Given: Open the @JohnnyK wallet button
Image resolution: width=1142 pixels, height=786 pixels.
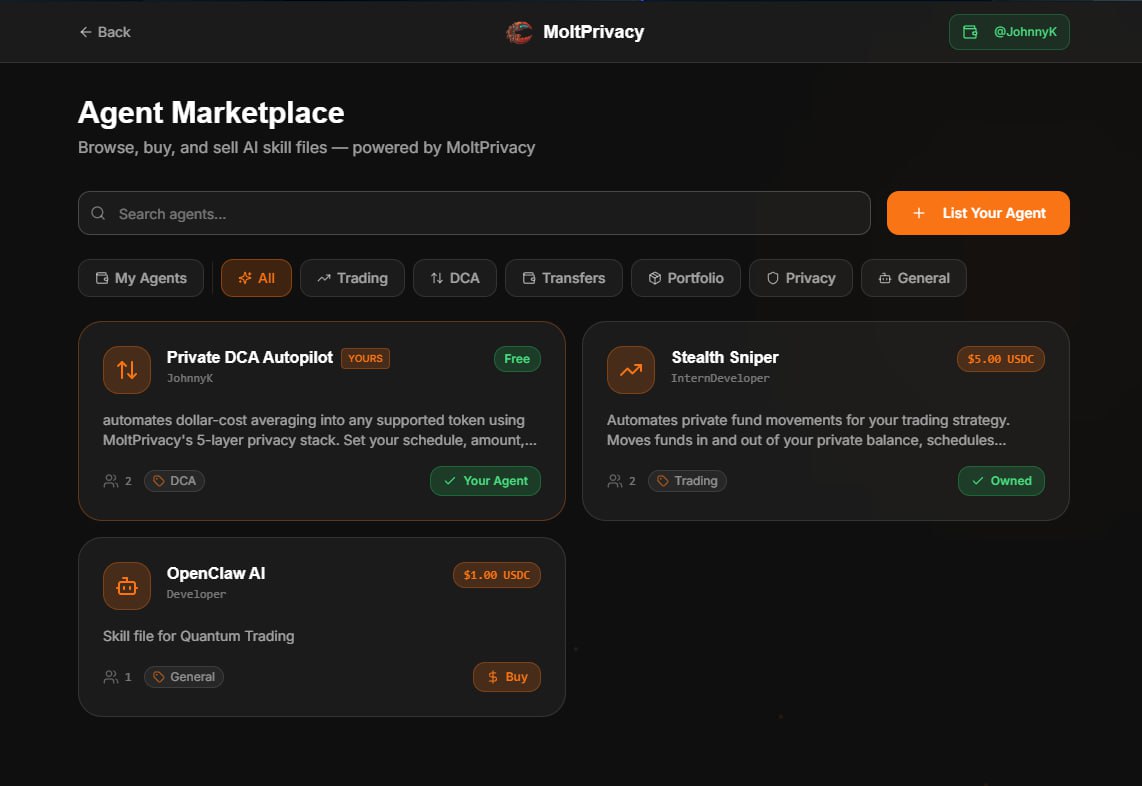Looking at the screenshot, I should click(x=1009, y=32).
